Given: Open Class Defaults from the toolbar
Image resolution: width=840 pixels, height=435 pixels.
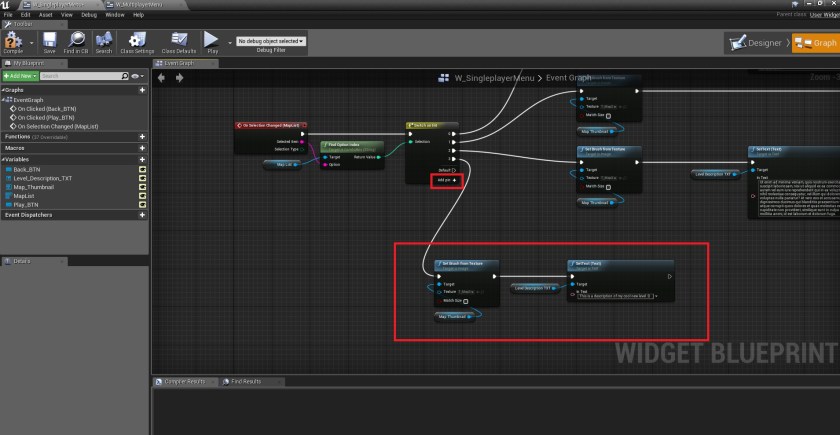Looking at the screenshot, I should tap(178, 42).
